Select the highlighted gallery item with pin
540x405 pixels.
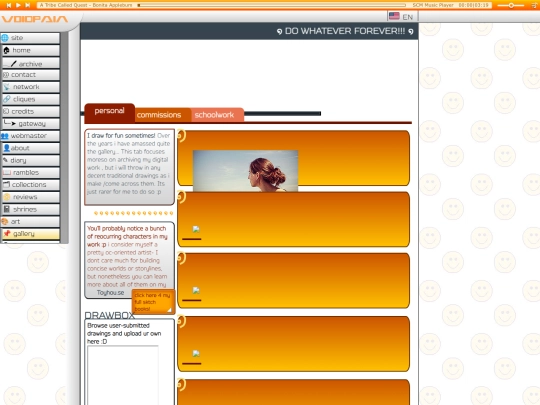coord(30,234)
